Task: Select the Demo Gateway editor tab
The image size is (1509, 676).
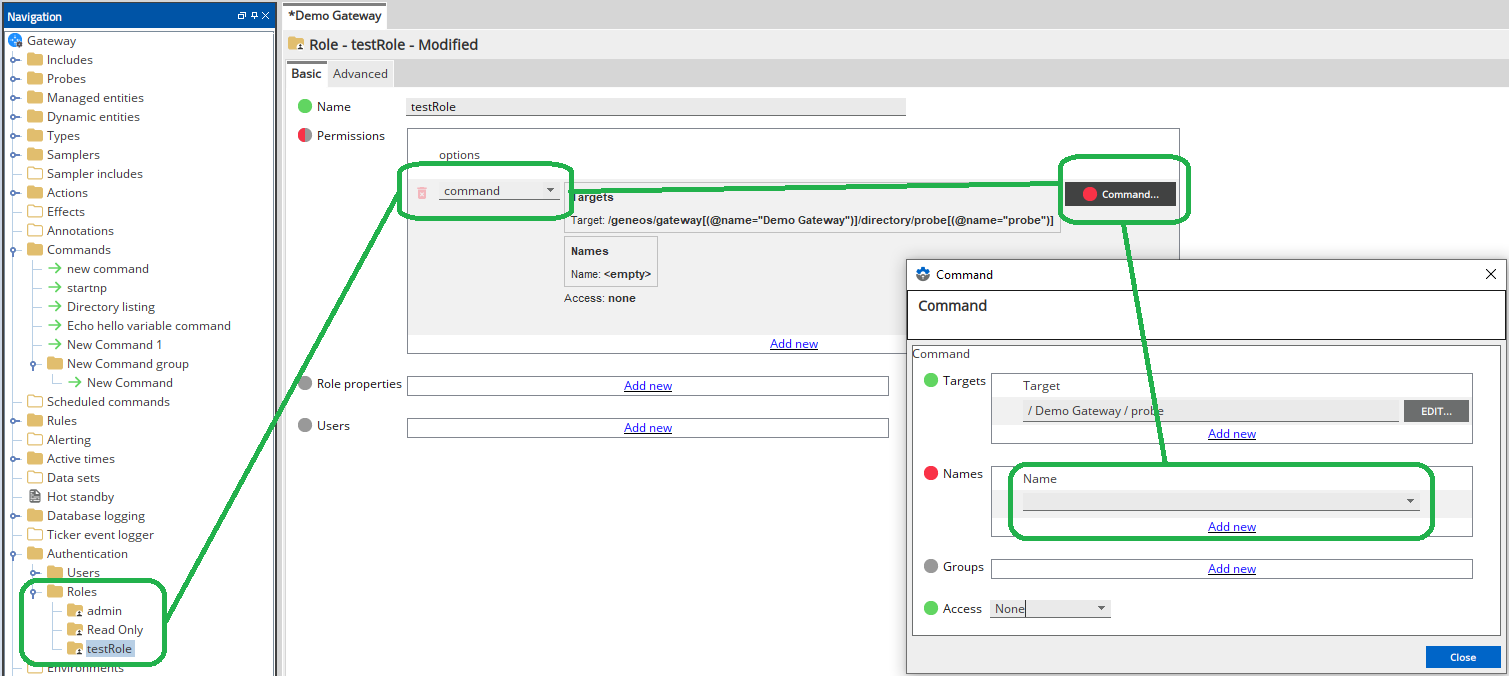Action: click(335, 16)
